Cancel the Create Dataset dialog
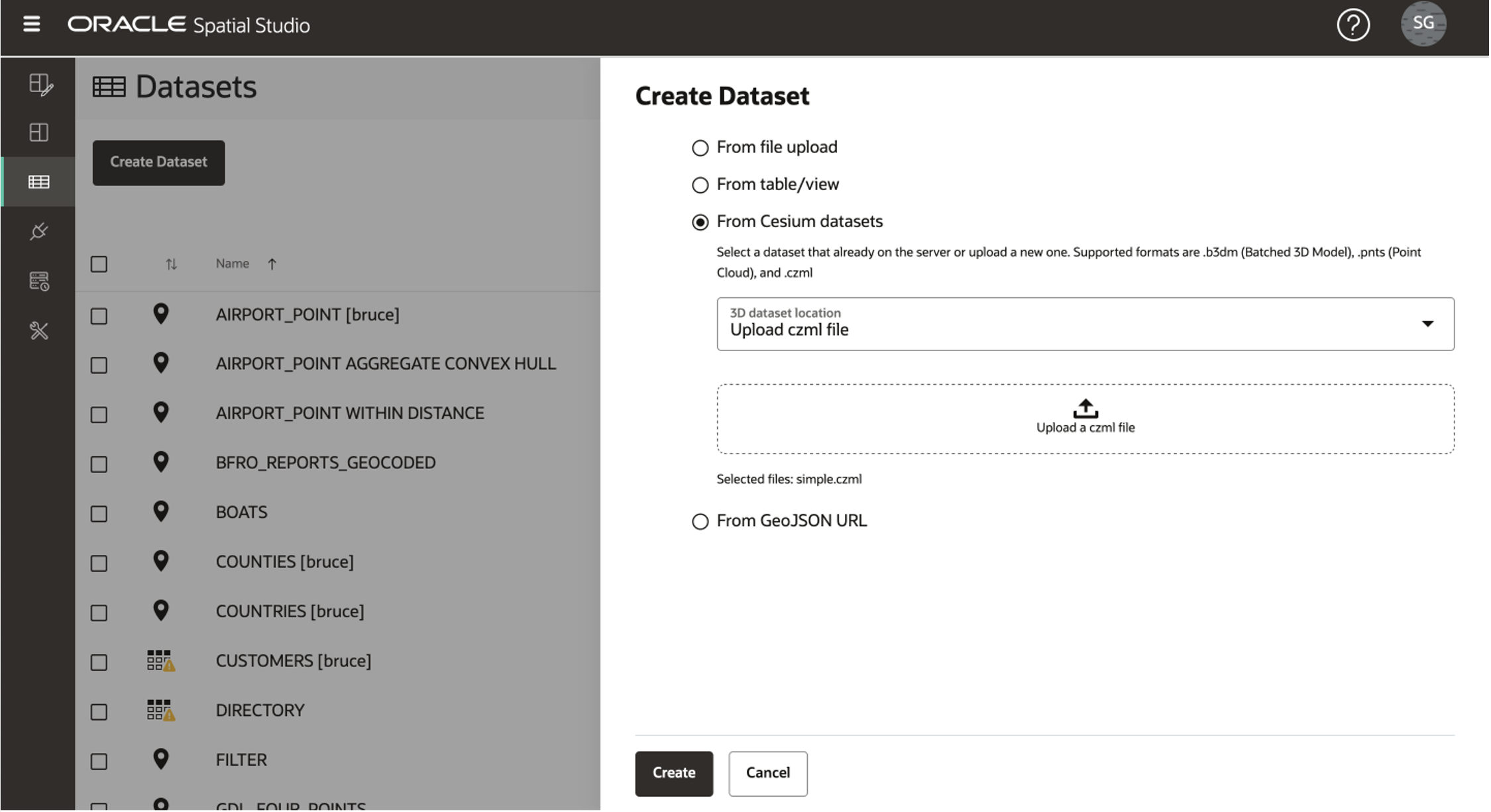 tap(767, 773)
